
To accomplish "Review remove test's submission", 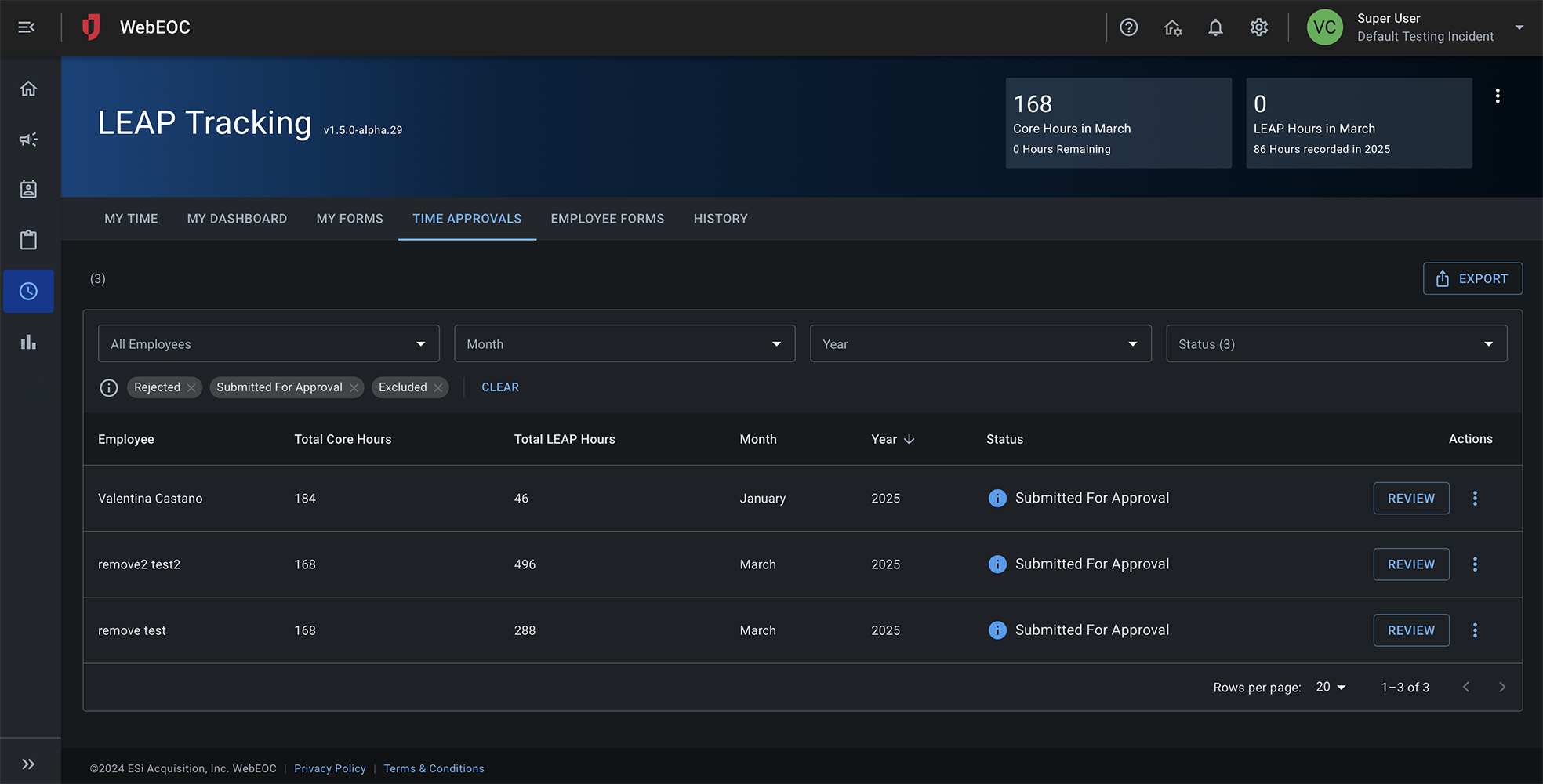I will click(1411, 630).
